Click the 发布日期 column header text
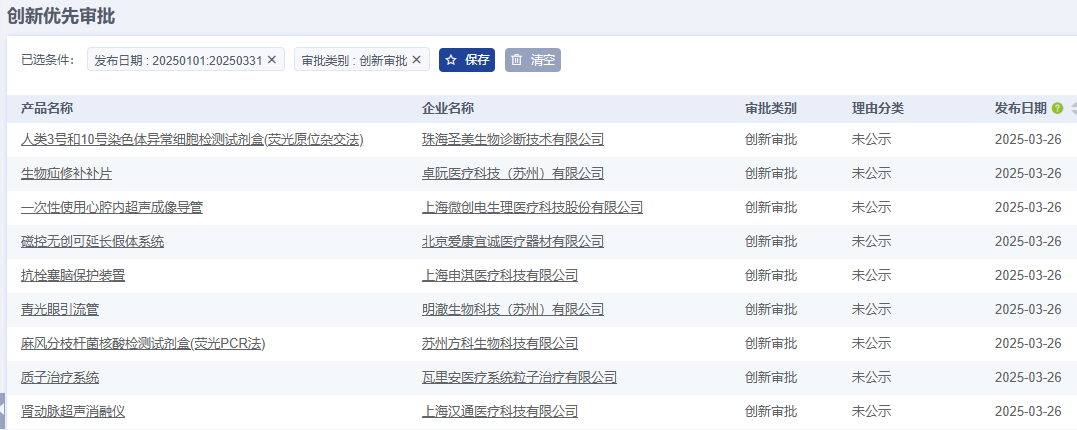Image resolution: width=1077 pixels, height=430 pixels. coord(1021,109)
